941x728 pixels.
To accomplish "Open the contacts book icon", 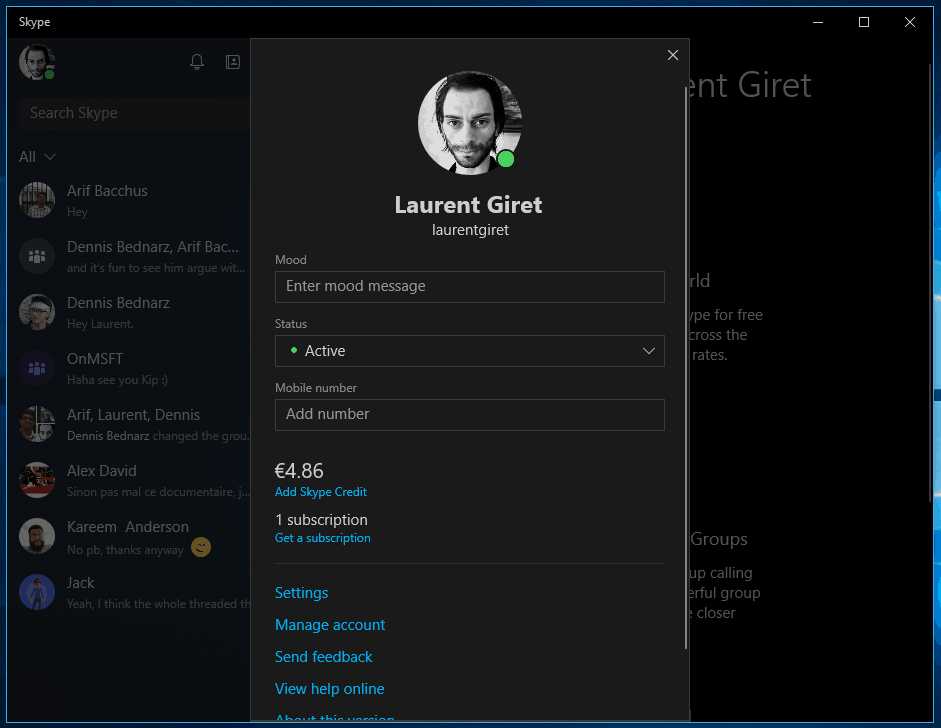I will click(x=233, y=62).
